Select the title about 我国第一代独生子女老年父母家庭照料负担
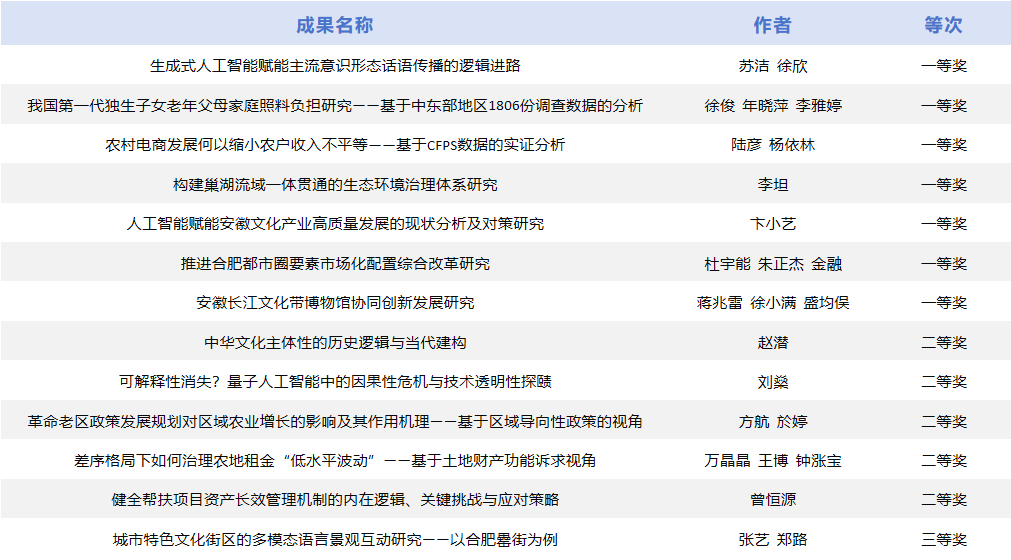Screen dimensions: 1011x560 click(x=335, y=105)
